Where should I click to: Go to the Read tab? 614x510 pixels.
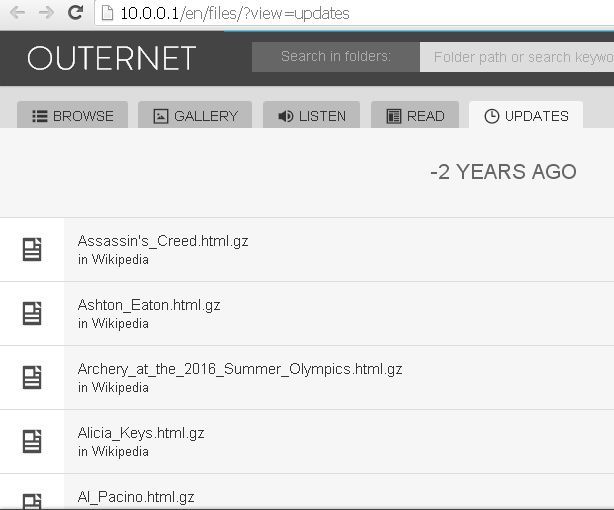tap(415, 115)
